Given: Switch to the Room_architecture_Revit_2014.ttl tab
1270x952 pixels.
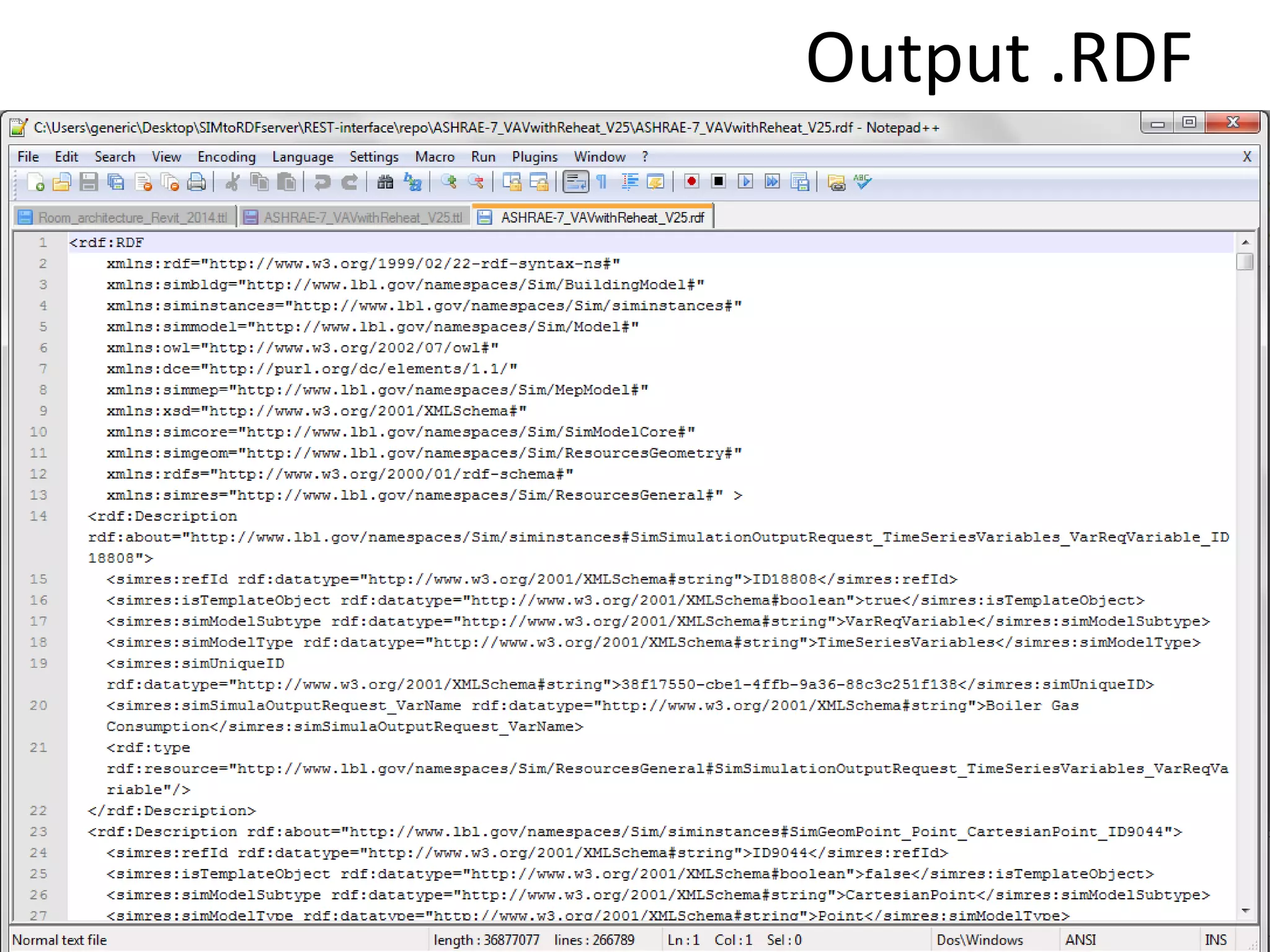Looking at the screenshot, I should (125, 218).
